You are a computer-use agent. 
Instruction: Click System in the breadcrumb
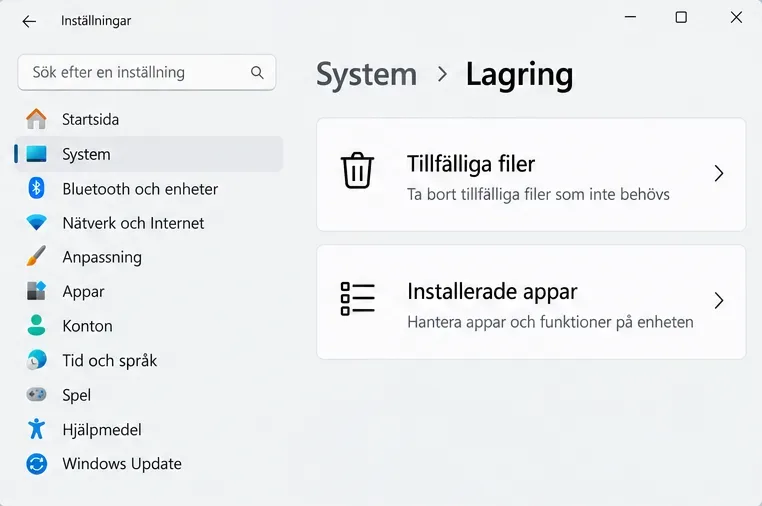[366, 75]
